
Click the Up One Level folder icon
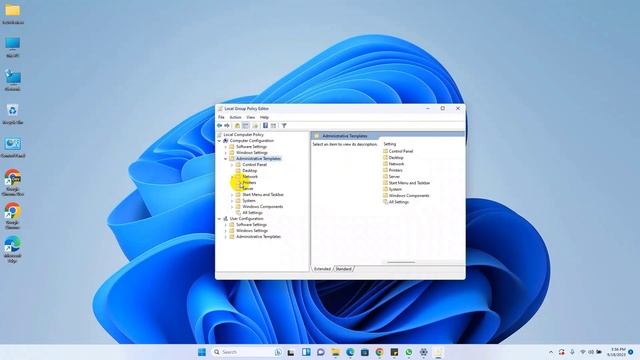pos(237,126)
